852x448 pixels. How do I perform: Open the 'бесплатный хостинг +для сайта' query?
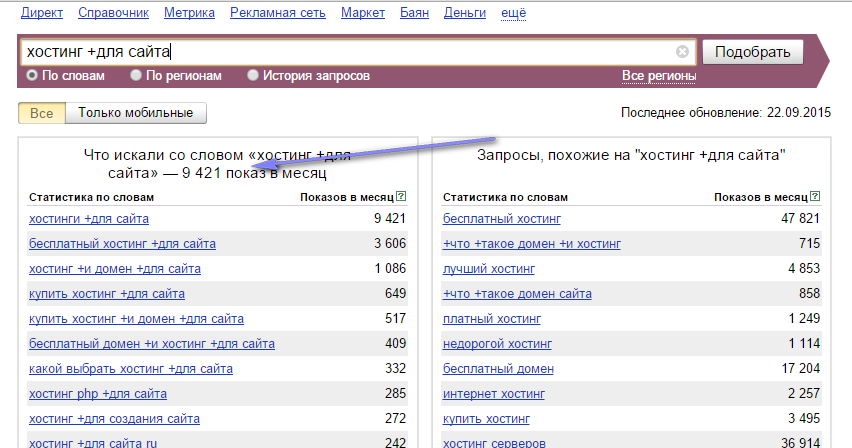click(122, 244)
